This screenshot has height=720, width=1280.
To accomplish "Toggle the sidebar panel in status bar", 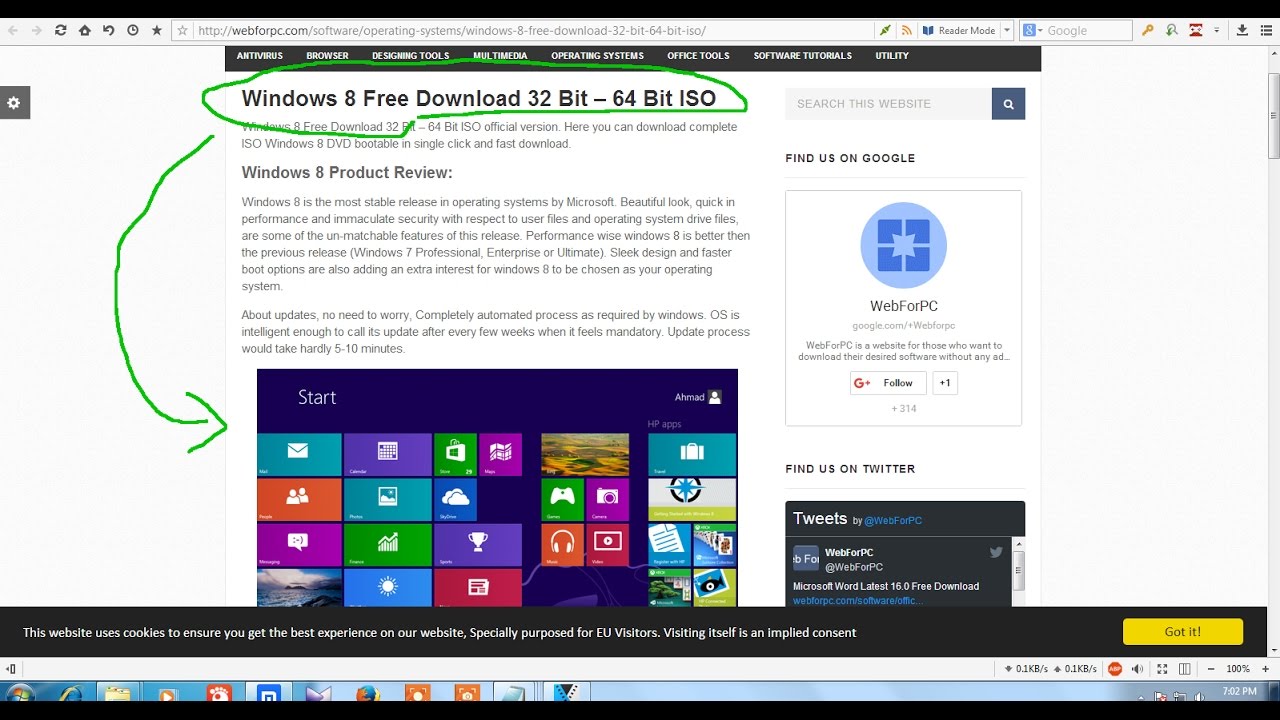I will (11, 669).
